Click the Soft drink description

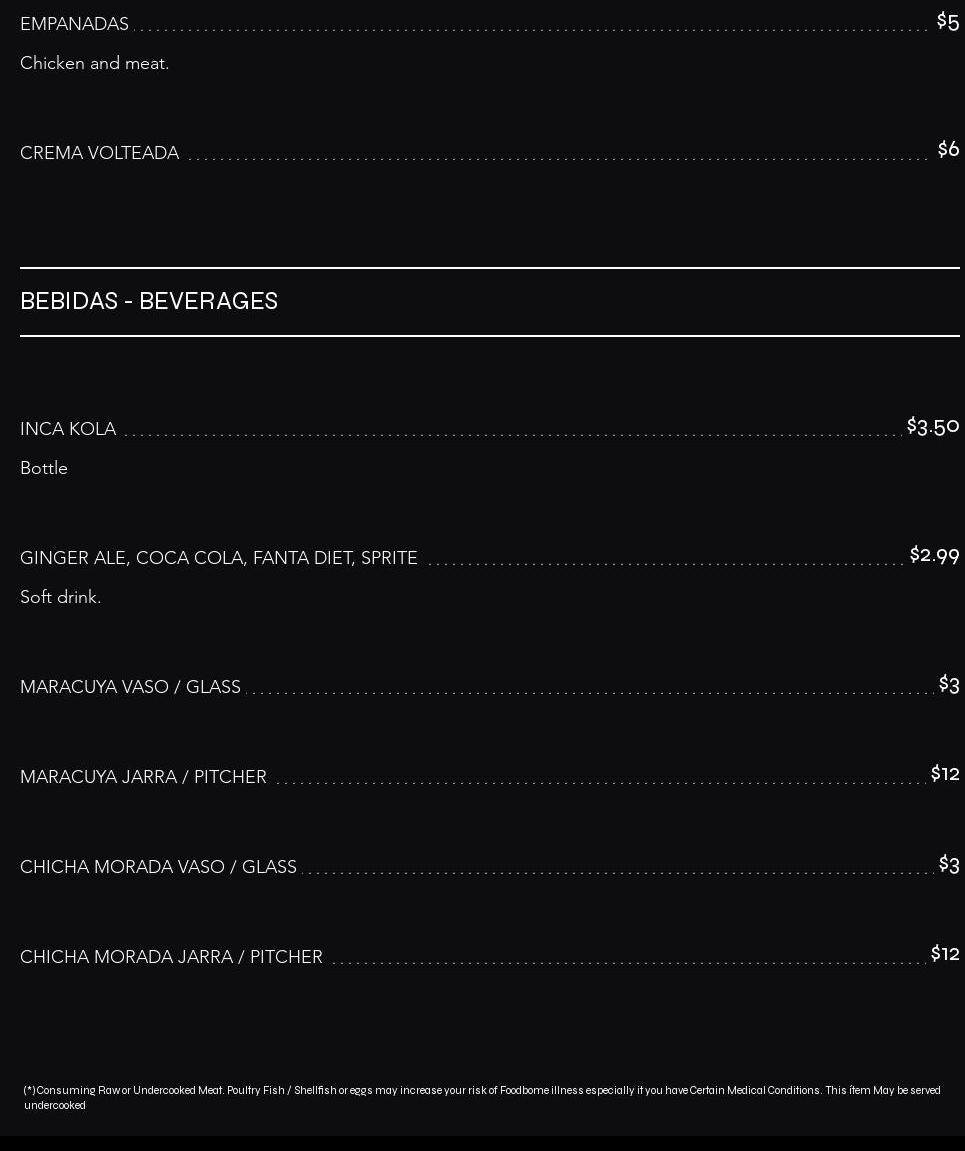click(x=60, y=597)
